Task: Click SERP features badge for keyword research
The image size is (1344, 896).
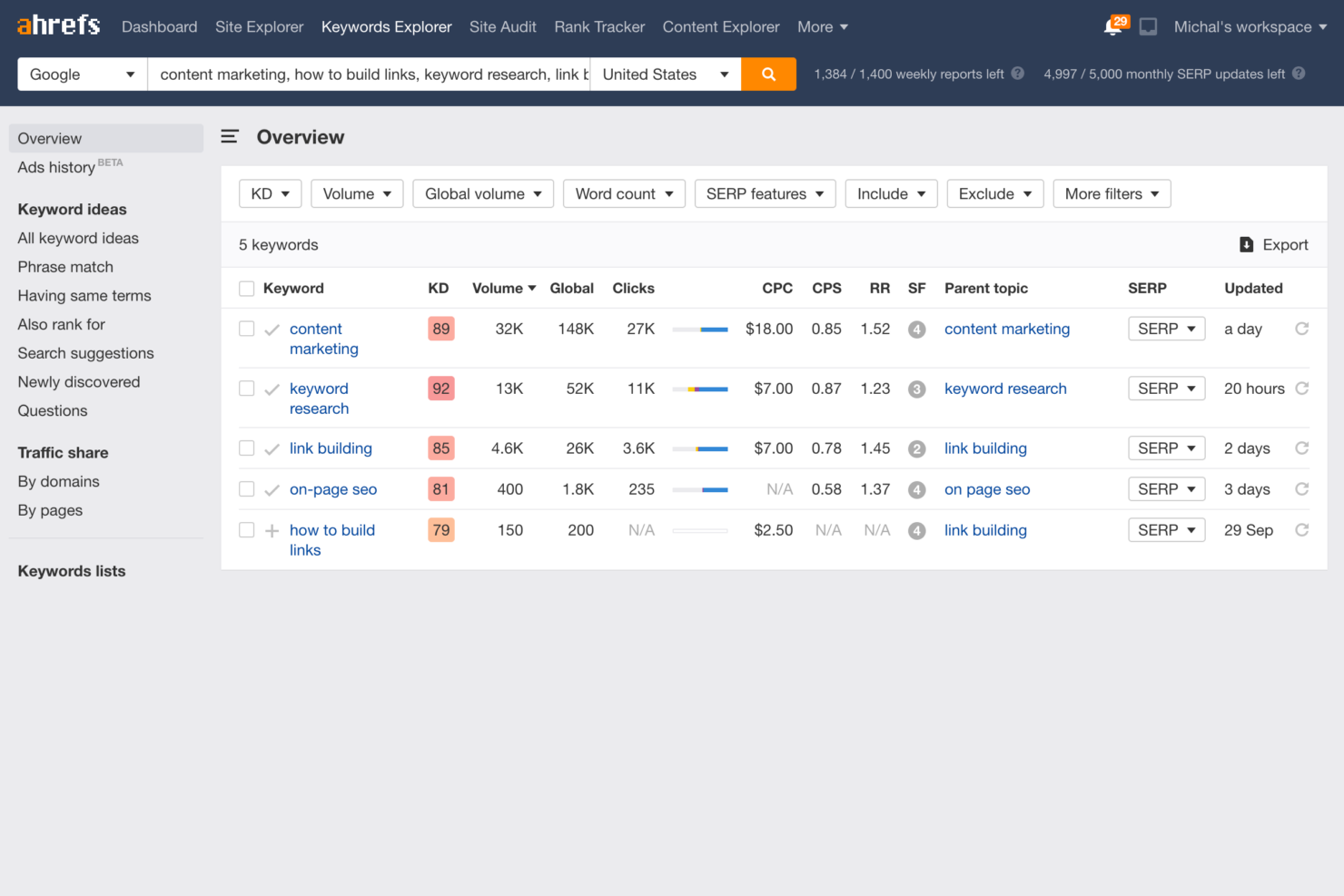Action: 916,389
